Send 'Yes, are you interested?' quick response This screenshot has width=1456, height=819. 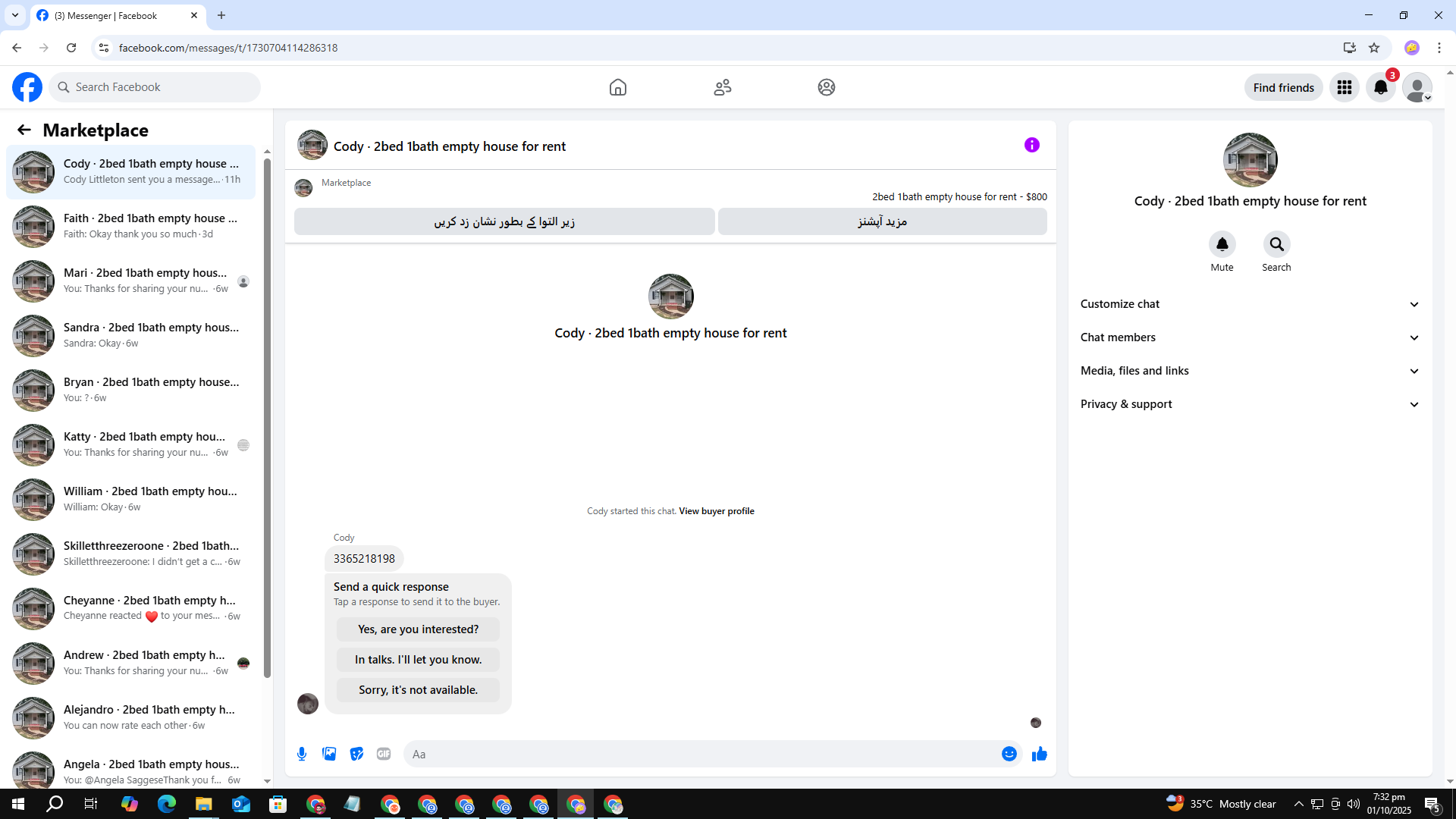click(418, 629)
